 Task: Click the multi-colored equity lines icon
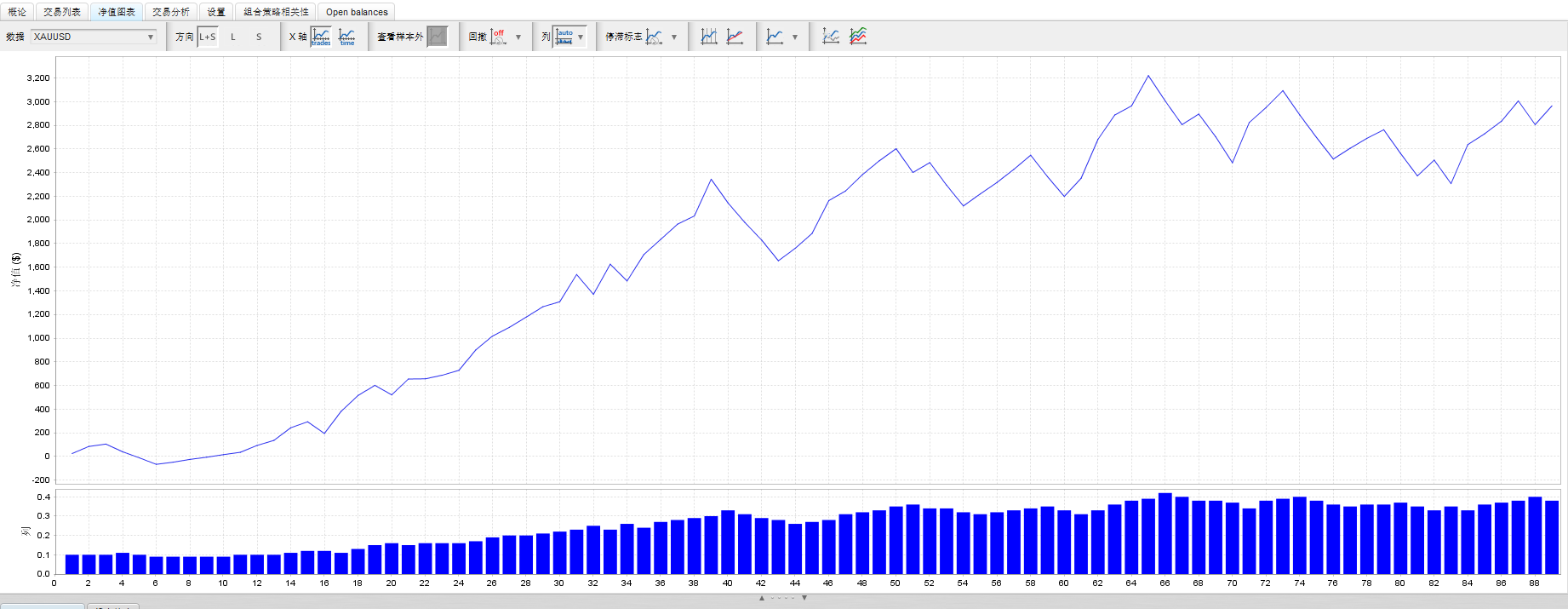coord(858,37)
